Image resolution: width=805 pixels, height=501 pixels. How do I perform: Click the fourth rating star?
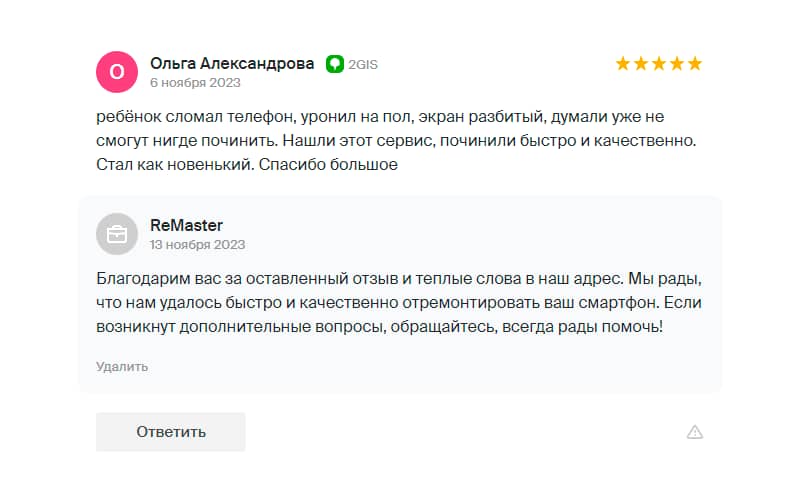[x=677, y=64]
